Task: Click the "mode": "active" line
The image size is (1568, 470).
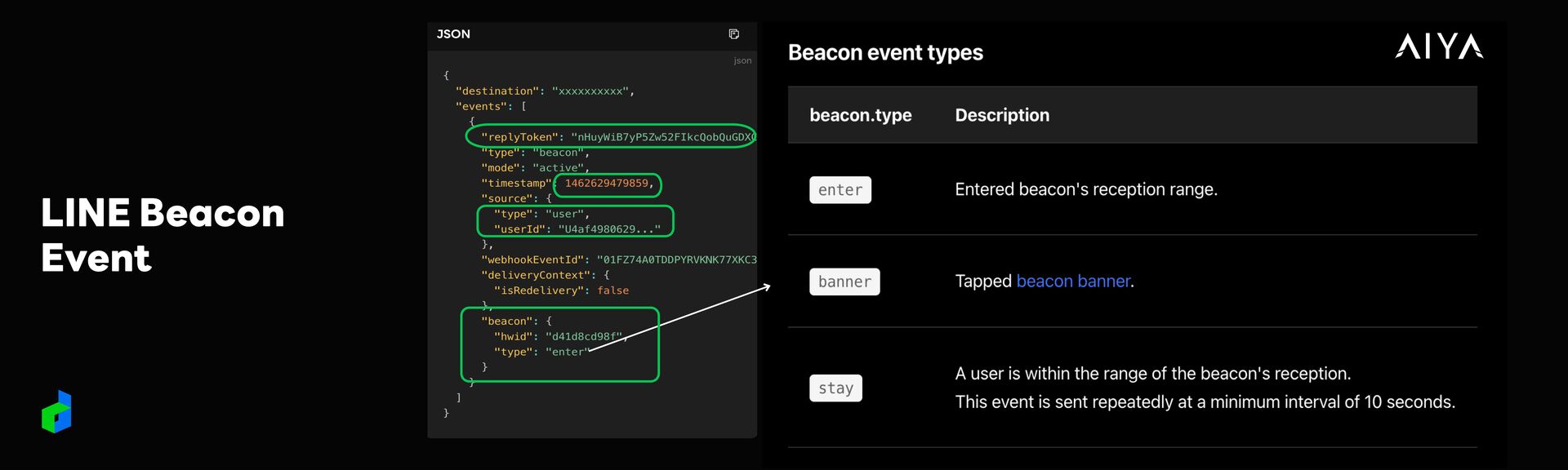Action: pyautogui.click(x=535, y=168)
